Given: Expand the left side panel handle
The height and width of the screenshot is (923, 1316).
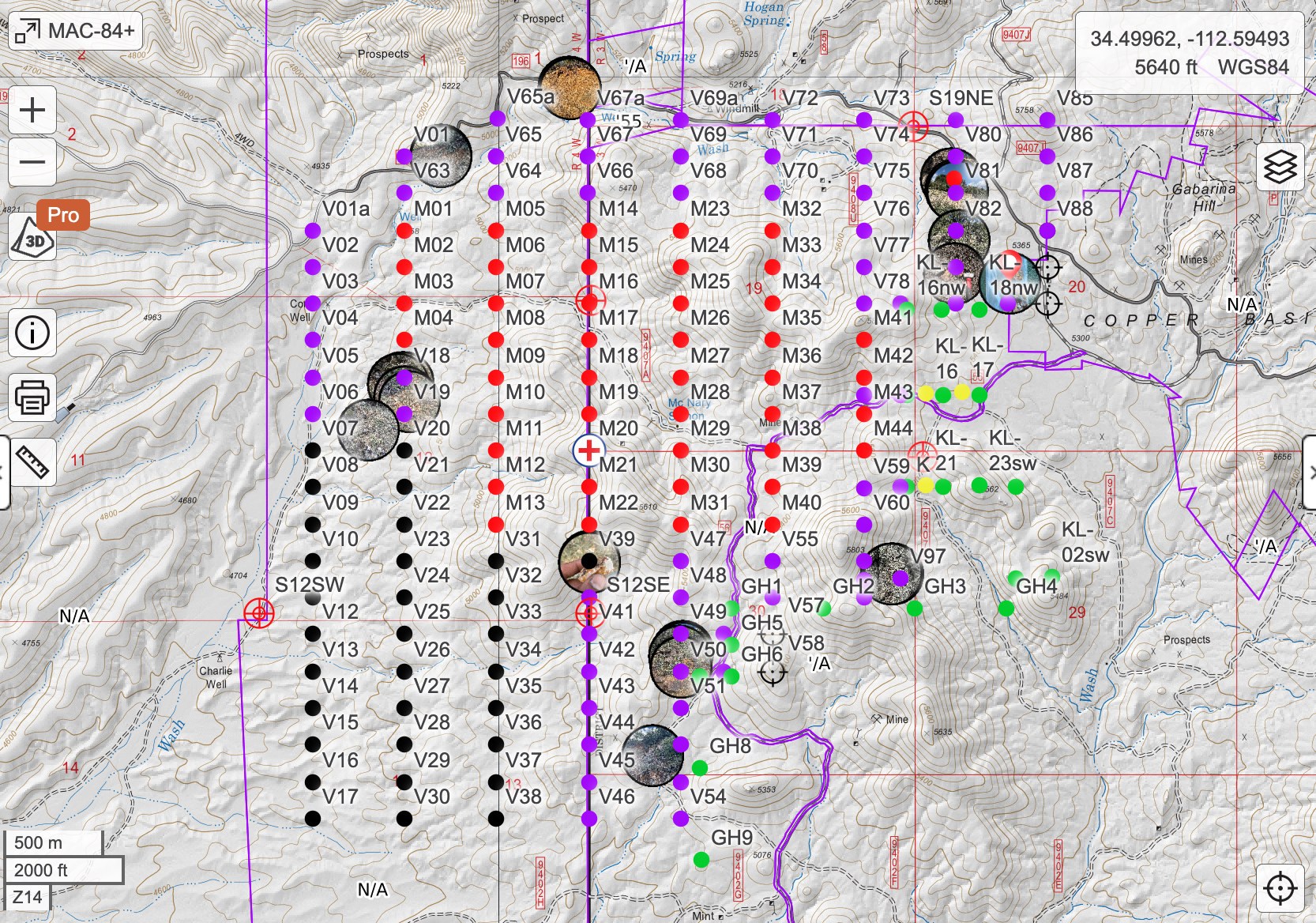Looking at the screenshot, I should 4,472.
